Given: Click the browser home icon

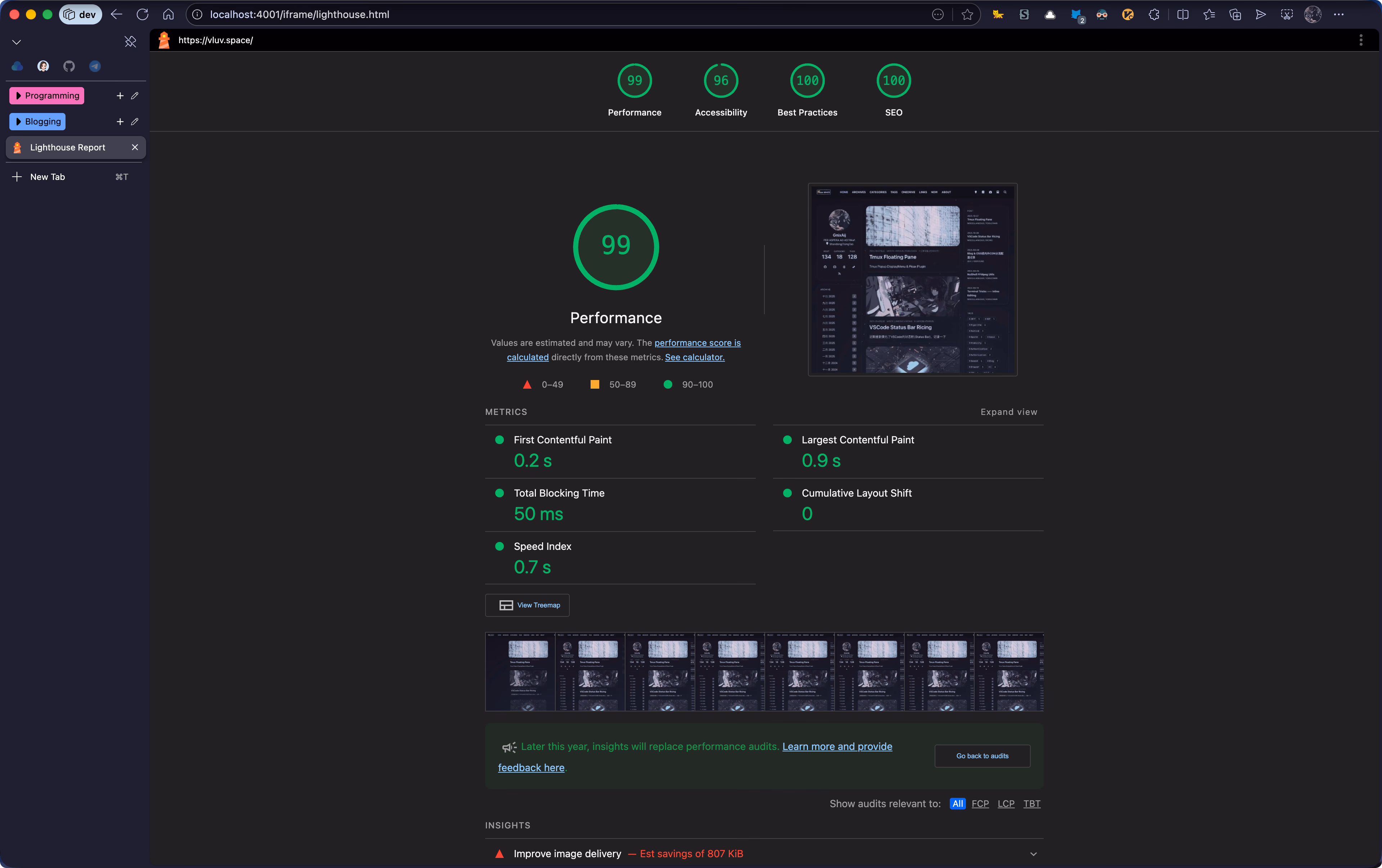Looking at the screenshot, I should coord(168,15).
